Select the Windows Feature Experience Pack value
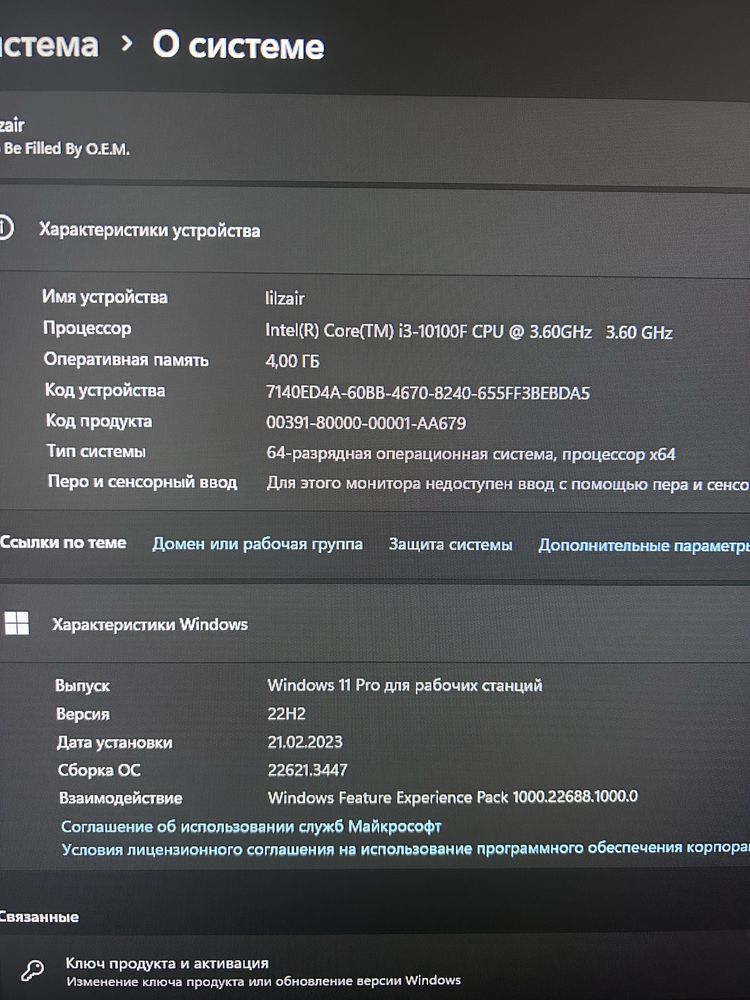 pyautogui.click(x=453, y=797)
